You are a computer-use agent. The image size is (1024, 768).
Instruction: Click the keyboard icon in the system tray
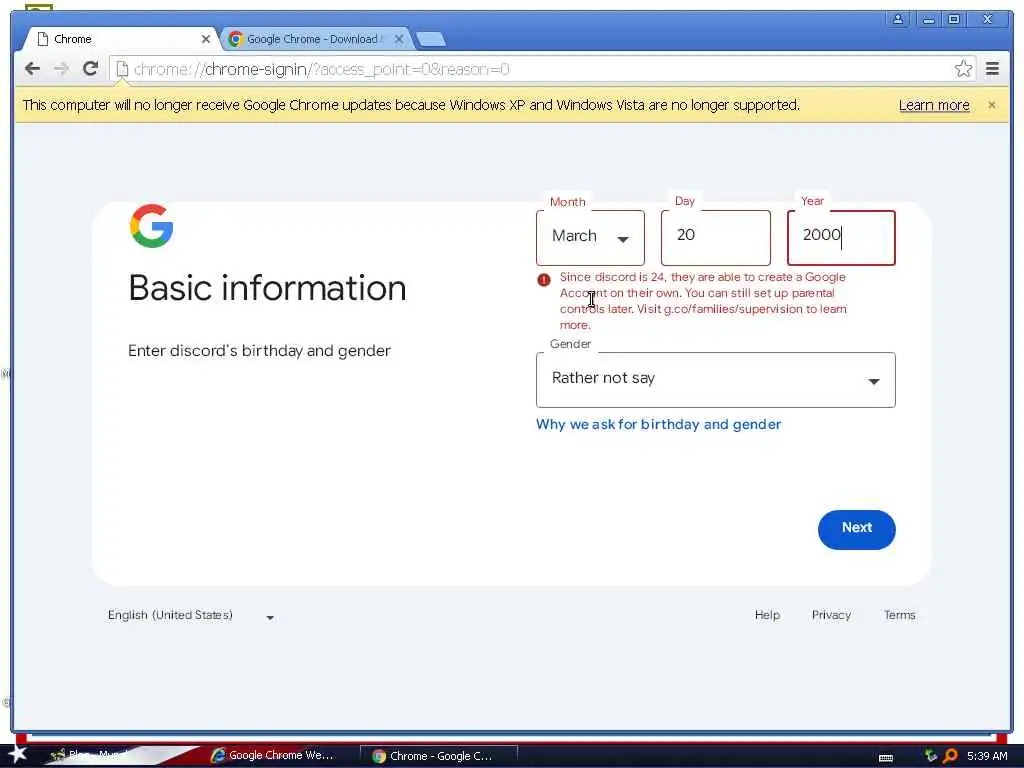coord(886,758)
